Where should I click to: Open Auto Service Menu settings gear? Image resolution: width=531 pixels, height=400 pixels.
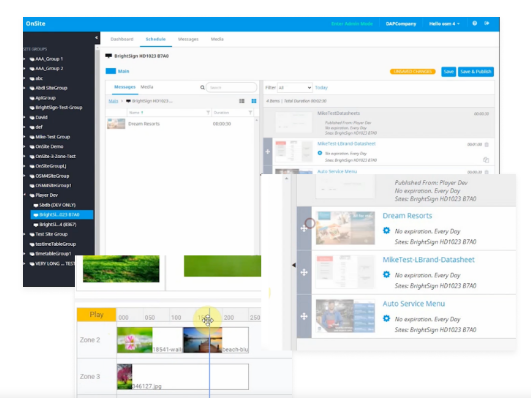pos(386,318)
